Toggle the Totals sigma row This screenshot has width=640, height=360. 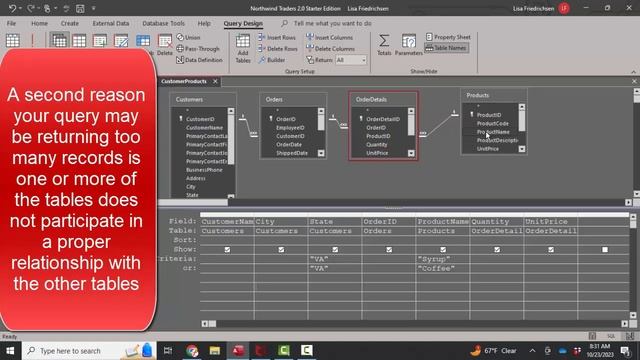384,44
